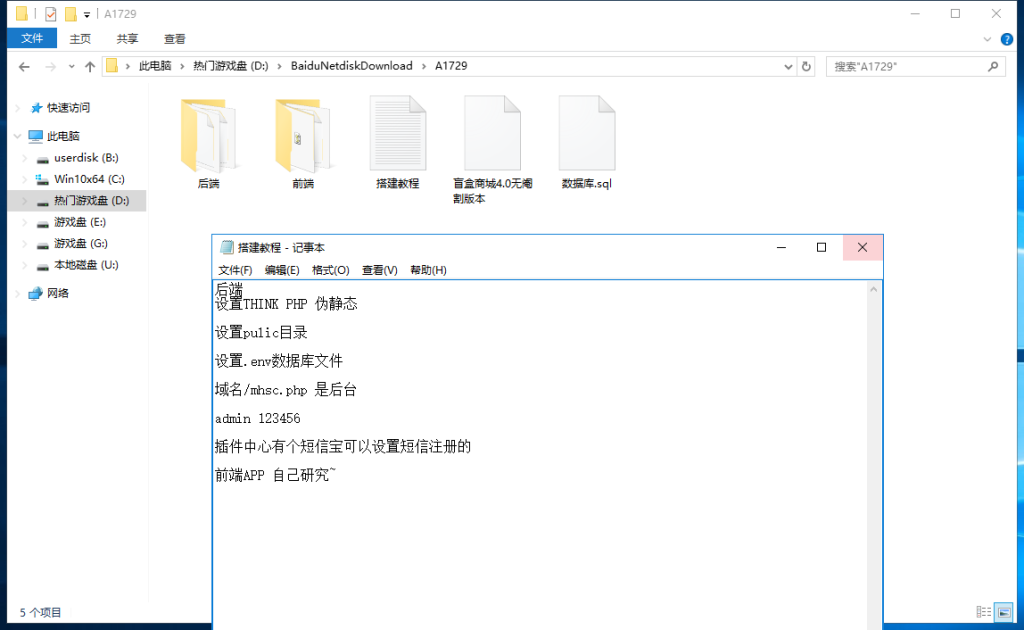Open the 查看 ribbon tab

pos(174,39)
